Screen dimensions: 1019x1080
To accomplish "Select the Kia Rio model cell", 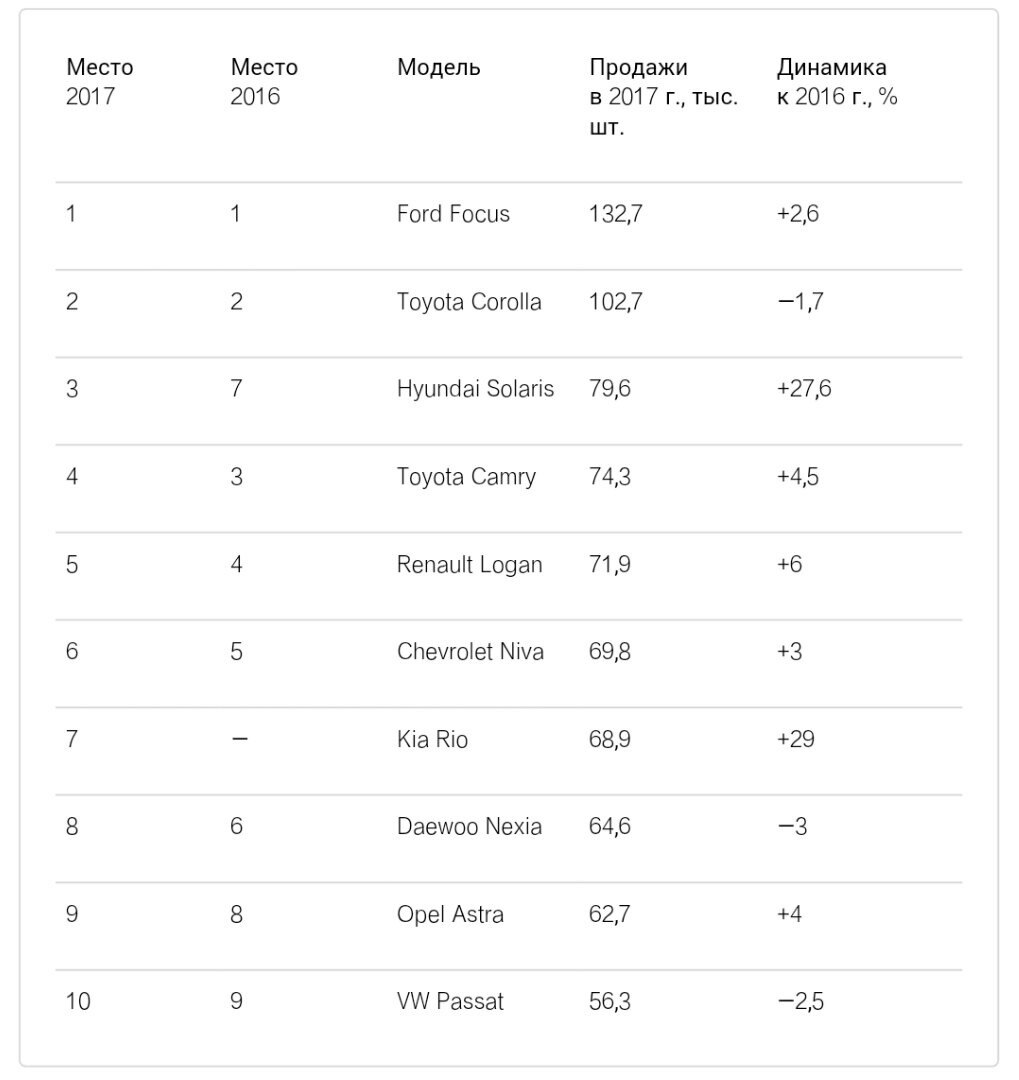I will (x=432, y=740).
